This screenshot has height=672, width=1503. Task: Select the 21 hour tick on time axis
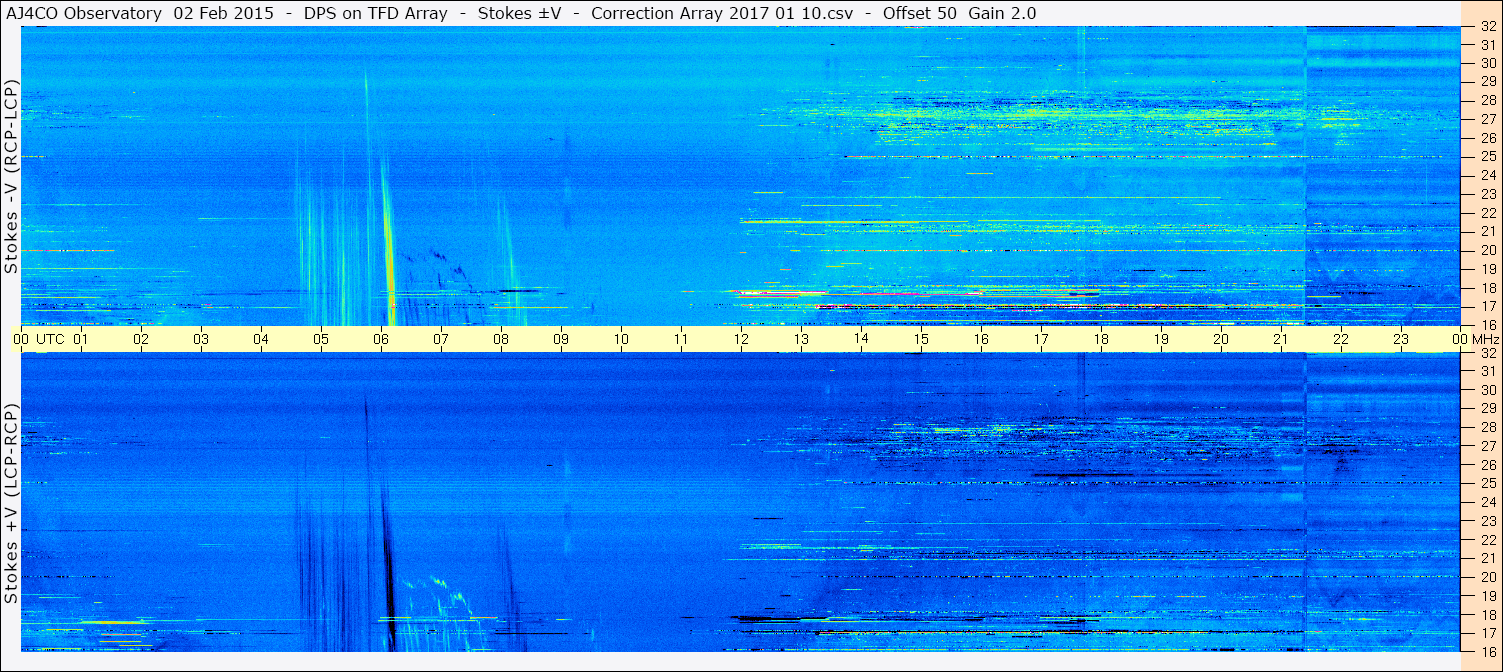(1281, 339)
